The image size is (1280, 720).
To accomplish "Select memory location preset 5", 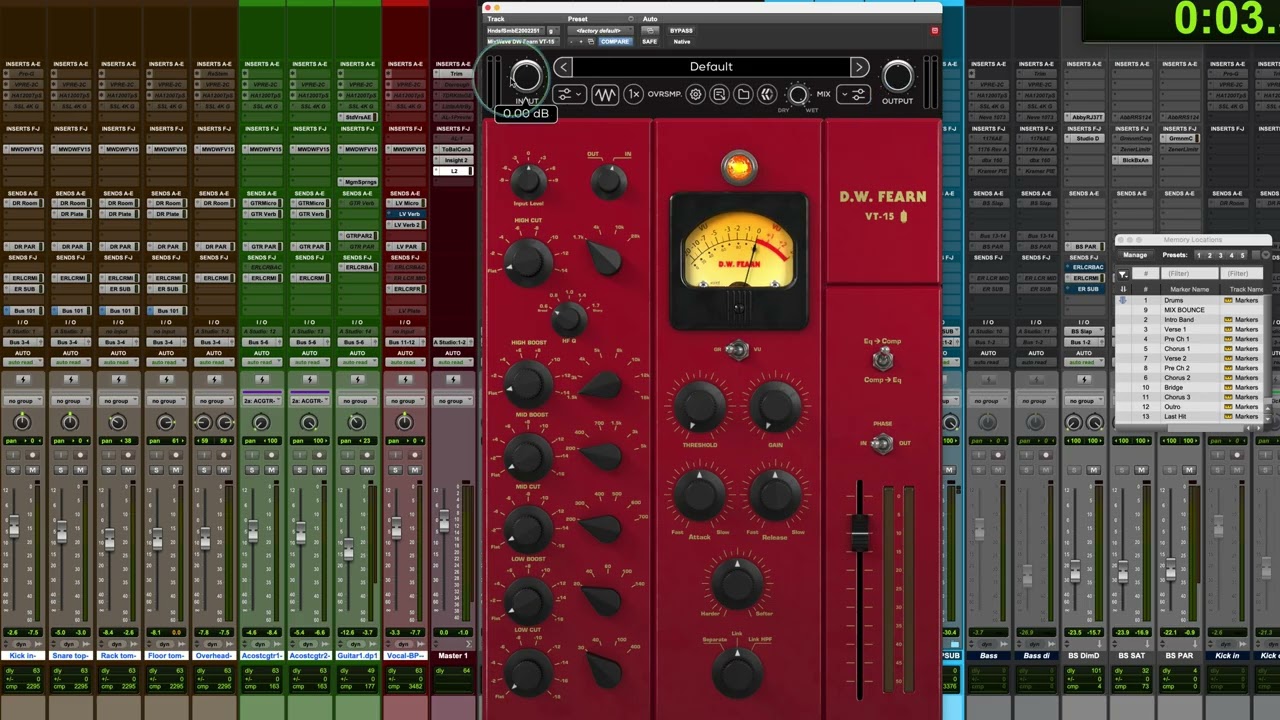I will pos(1243,255).
